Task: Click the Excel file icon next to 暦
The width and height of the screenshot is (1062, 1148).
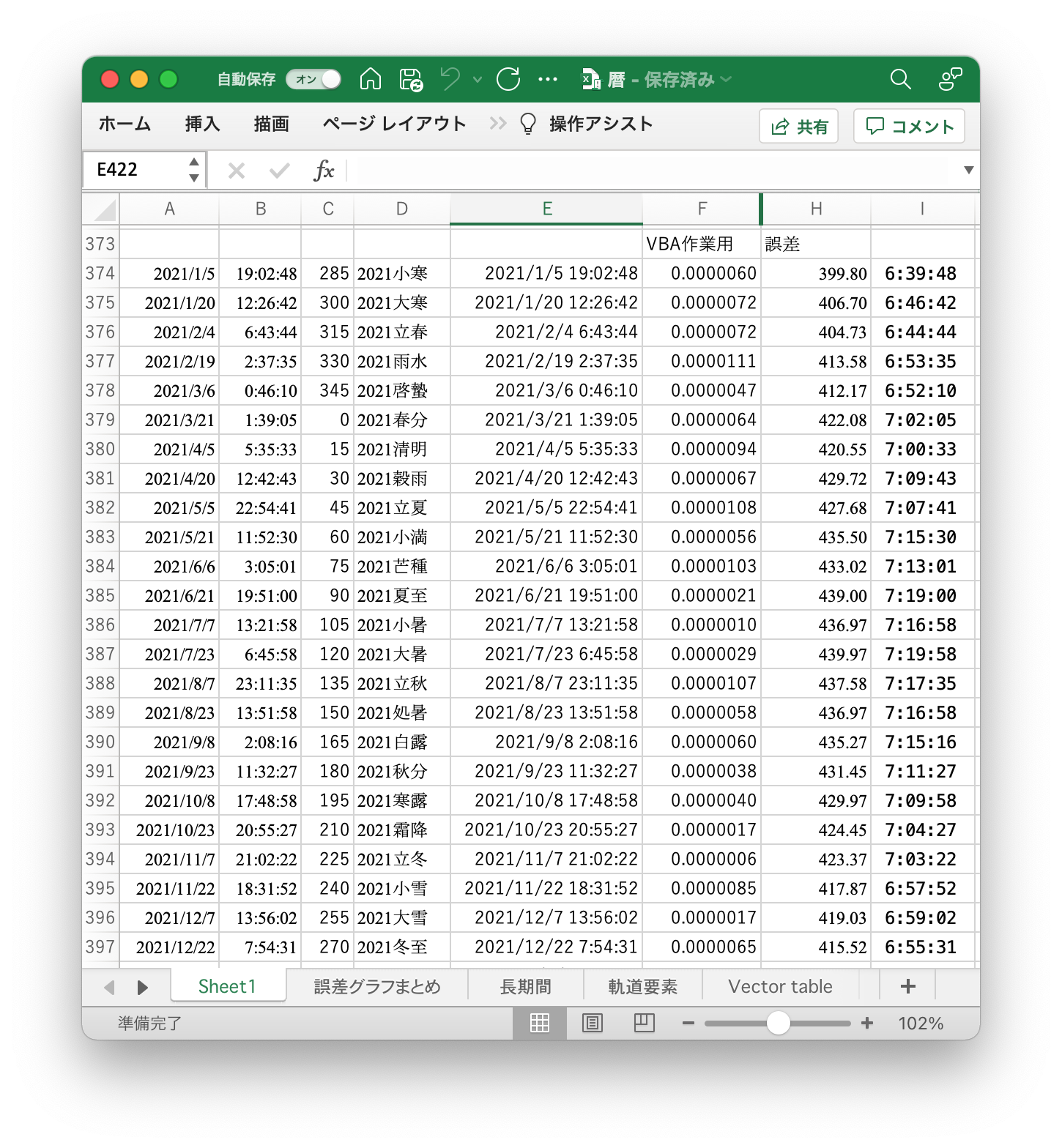Action: click(591, 79)
